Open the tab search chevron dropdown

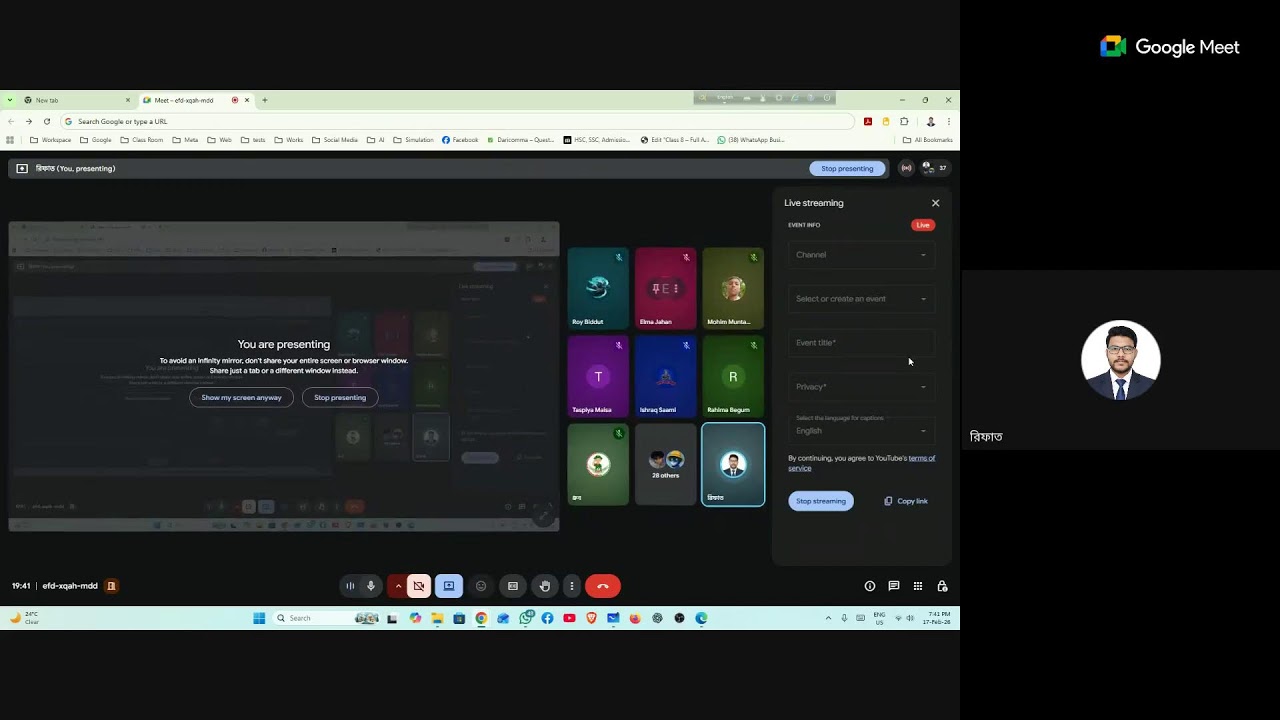[x=10, y=100]
